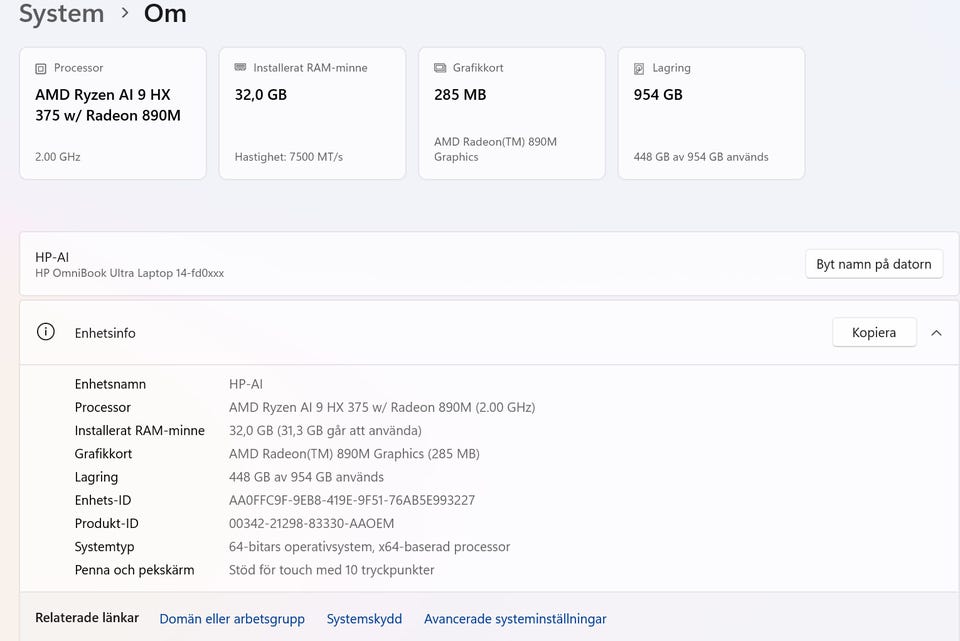The width and height of the screenshot is (960, 641).
Task: Select the Systemtyp value 64-bitars operativsystem
Action: point(369,547)
